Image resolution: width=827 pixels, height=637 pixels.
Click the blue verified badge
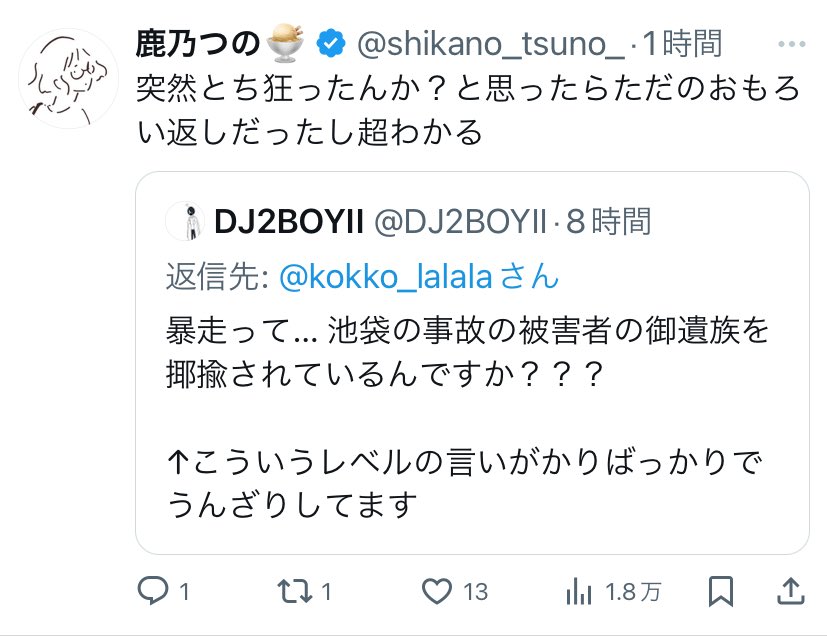click(331, 44)
